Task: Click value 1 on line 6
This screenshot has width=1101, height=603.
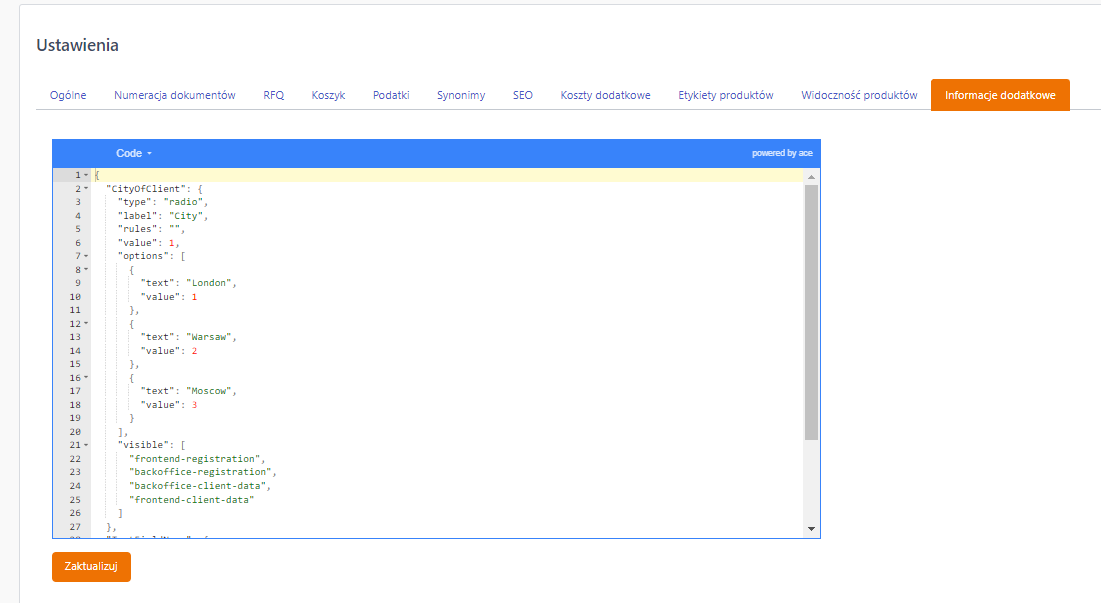Action: 171,243
